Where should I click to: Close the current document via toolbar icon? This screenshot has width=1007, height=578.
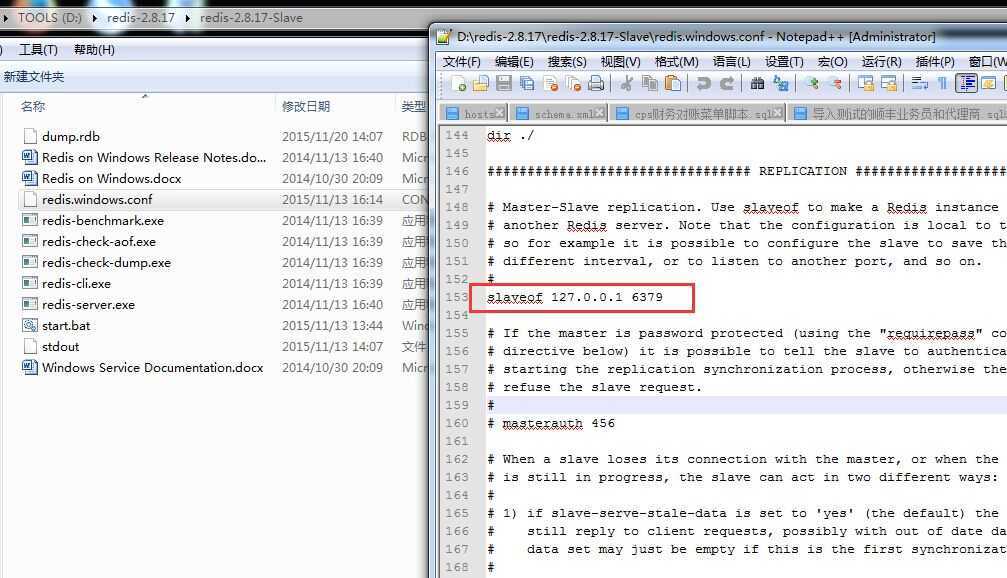point(550,83)
